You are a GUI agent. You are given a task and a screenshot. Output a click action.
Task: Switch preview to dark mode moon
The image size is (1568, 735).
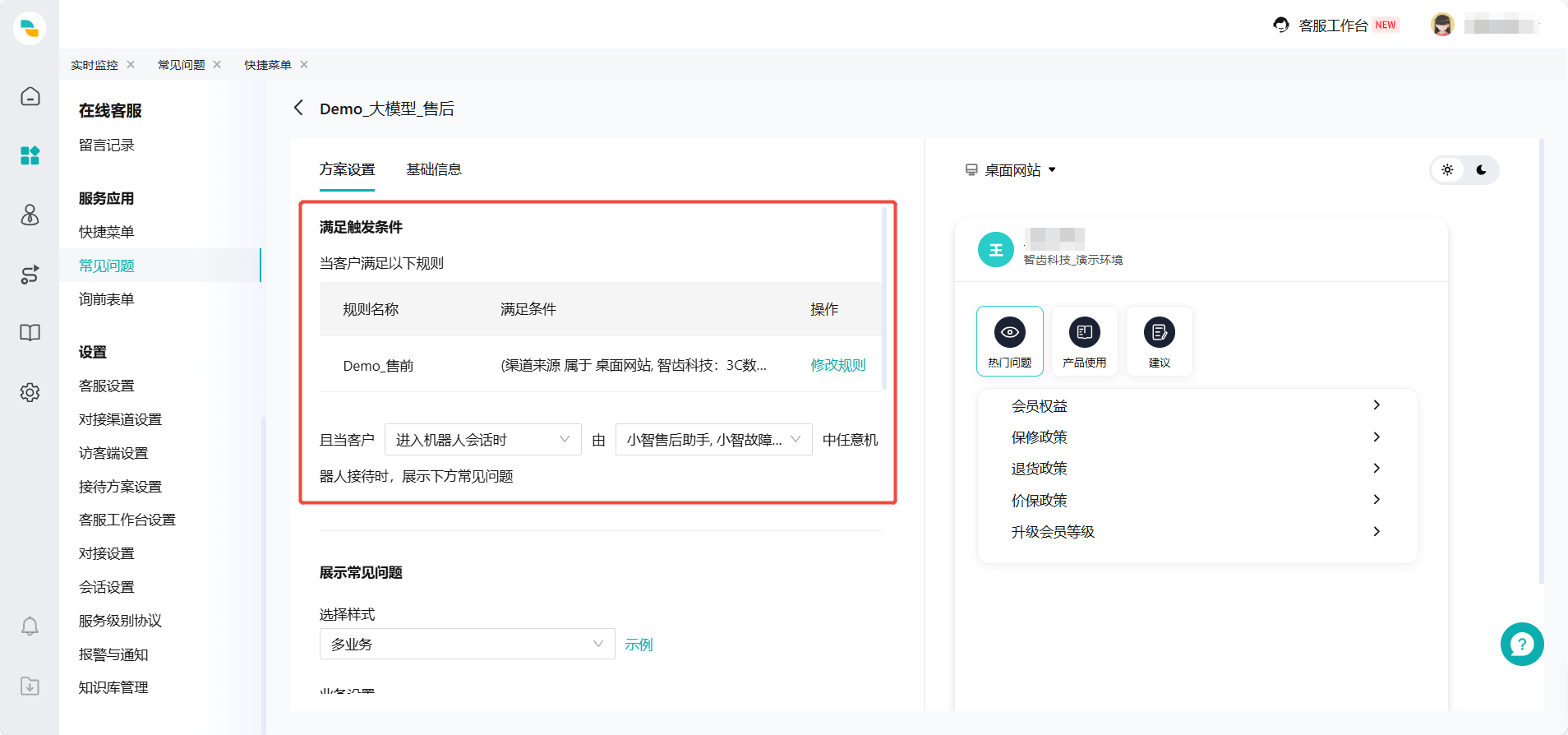(1481, 170)
